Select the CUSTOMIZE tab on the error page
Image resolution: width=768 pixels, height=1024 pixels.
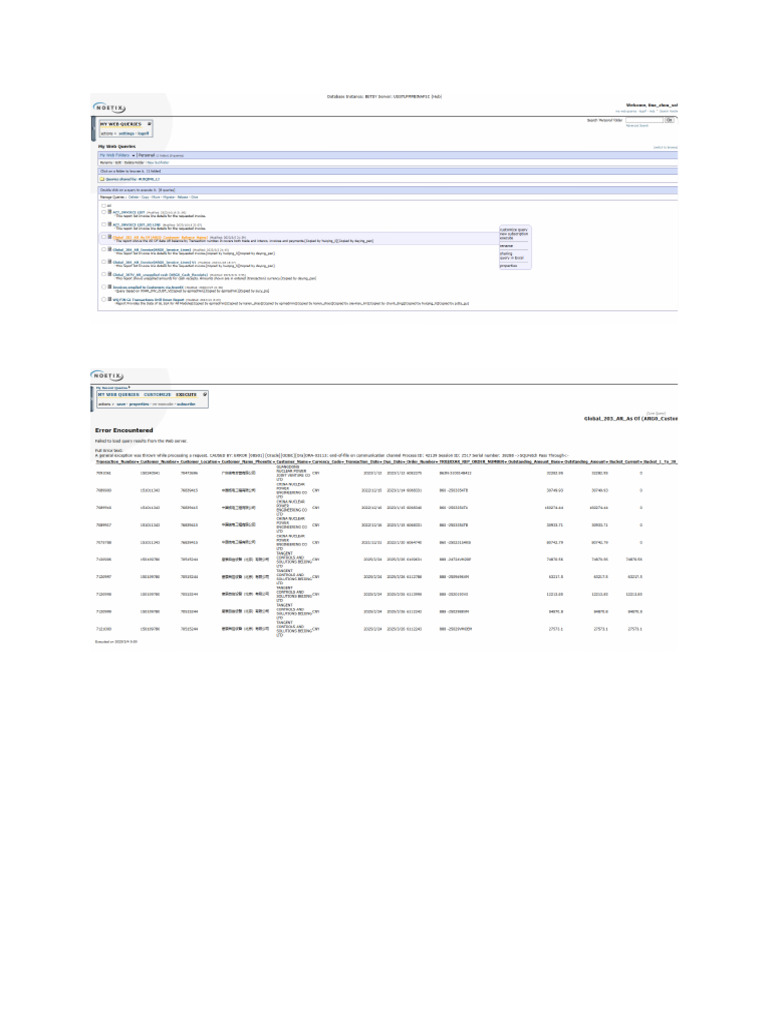[157, 394]
